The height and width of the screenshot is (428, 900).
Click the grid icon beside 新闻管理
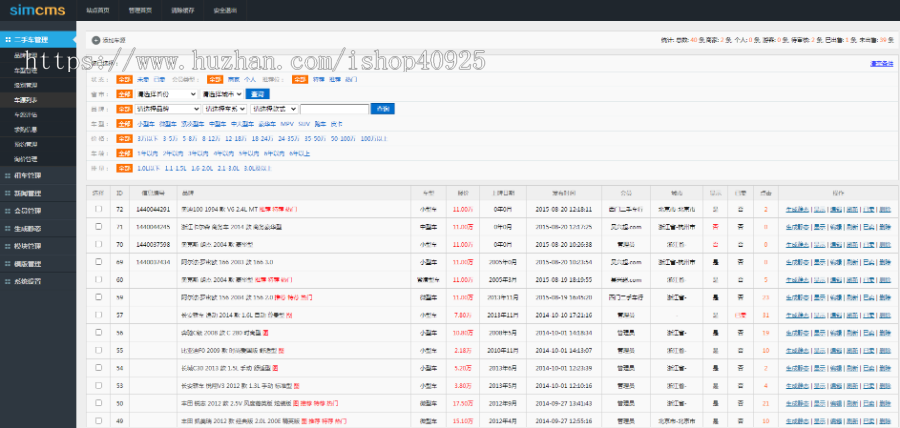8,193
